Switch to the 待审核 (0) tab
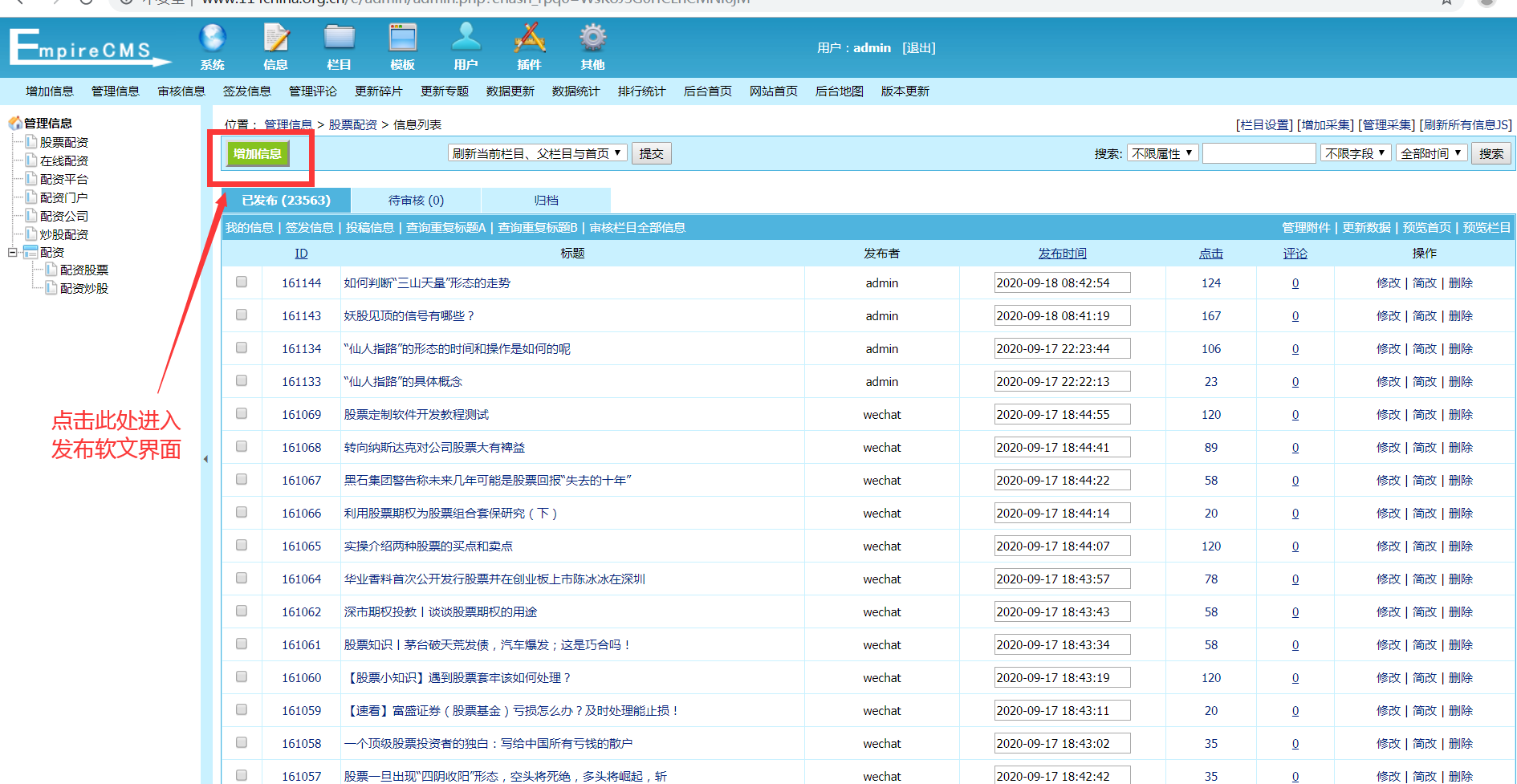The width and height of the screenshot is (1517, 784). (416, 201)
